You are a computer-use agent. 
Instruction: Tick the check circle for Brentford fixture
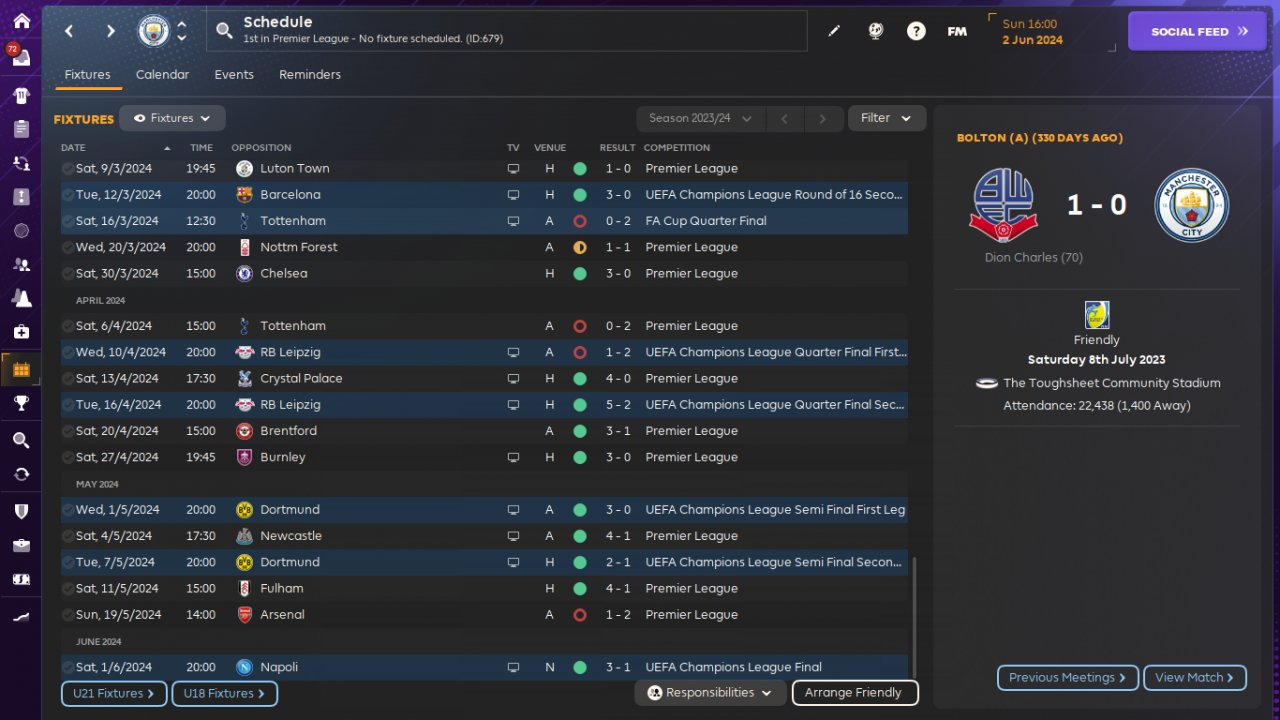67,431
